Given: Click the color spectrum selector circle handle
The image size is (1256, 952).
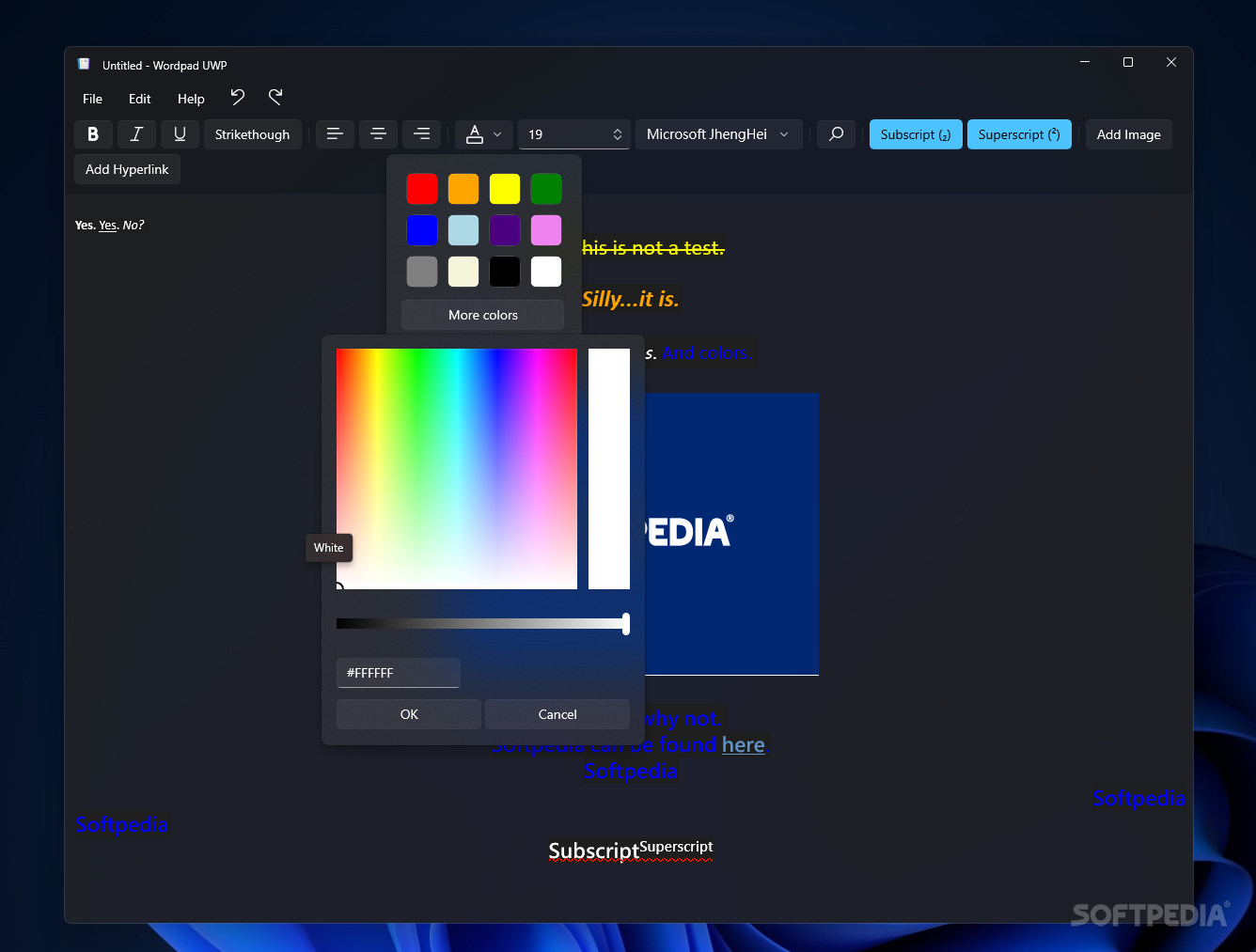Looking at the screenshot, I should pyautogui.click(x=338, y=588).
